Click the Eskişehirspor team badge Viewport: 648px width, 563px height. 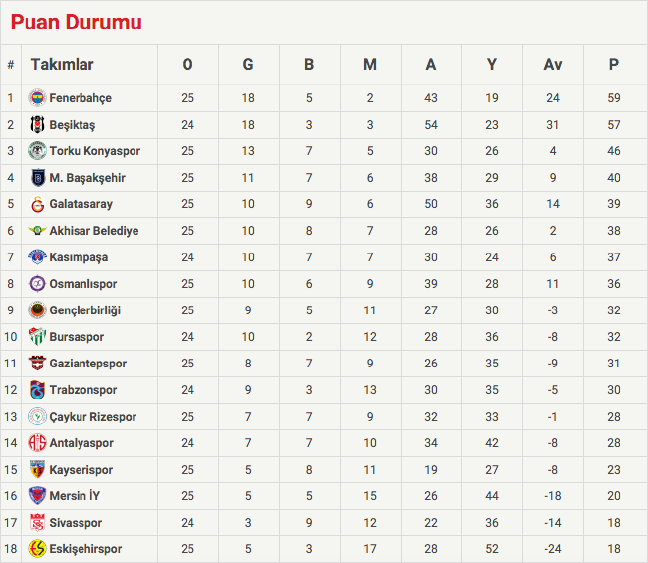[37, 549]
